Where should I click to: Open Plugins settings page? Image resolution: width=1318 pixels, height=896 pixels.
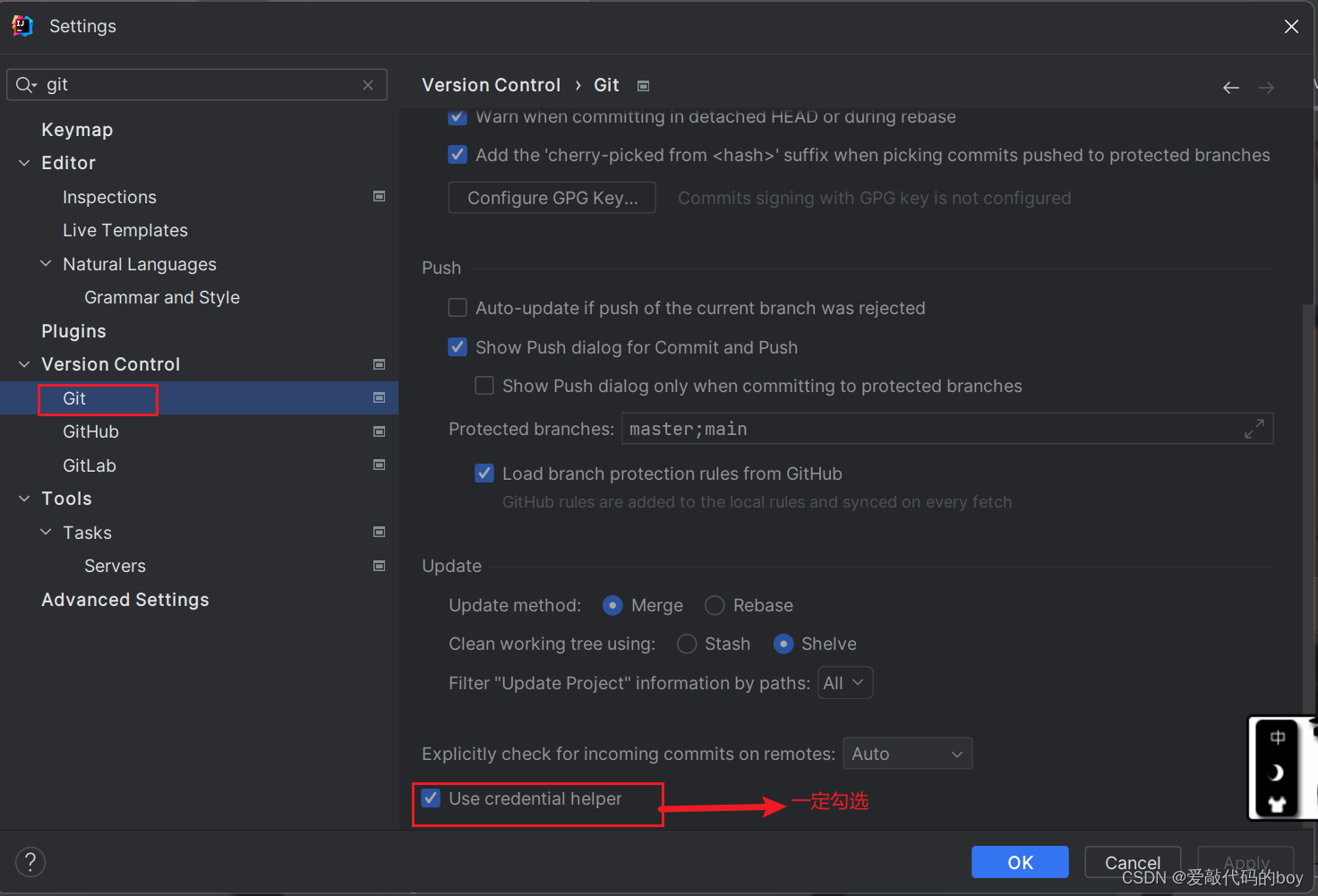[x=73, y=331]
